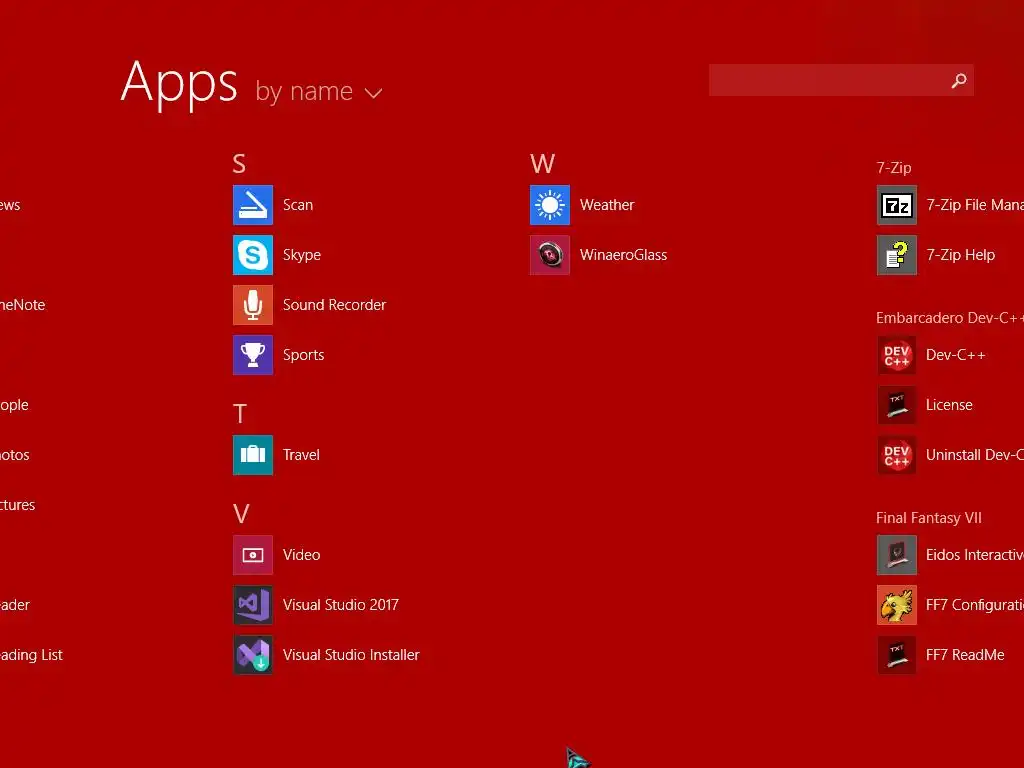Select the 7-Zip group heading
The height and width of the screenshot is (768, 1024).
[894, 168]
